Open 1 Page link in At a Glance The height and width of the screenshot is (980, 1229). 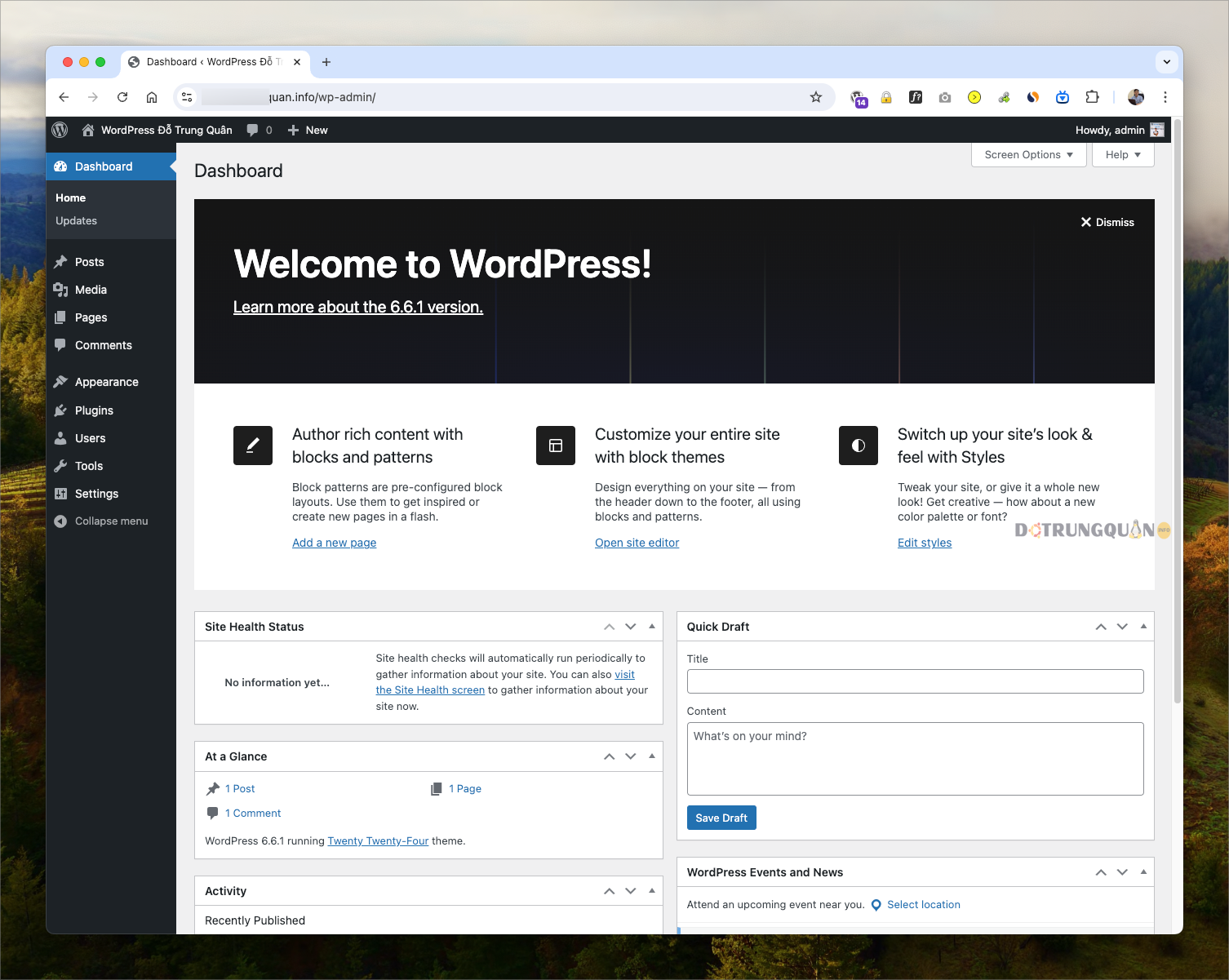point(465,789)
